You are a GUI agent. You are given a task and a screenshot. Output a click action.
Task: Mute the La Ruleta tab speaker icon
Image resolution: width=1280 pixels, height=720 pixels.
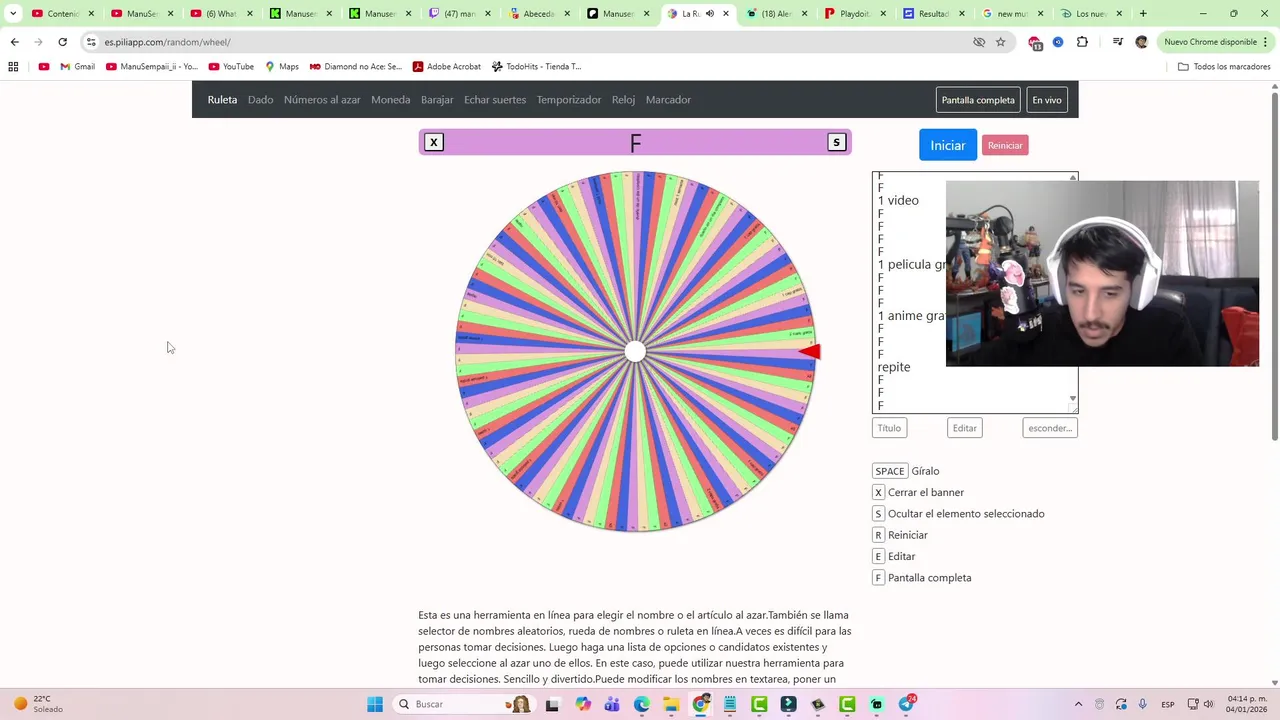point(709,14)
